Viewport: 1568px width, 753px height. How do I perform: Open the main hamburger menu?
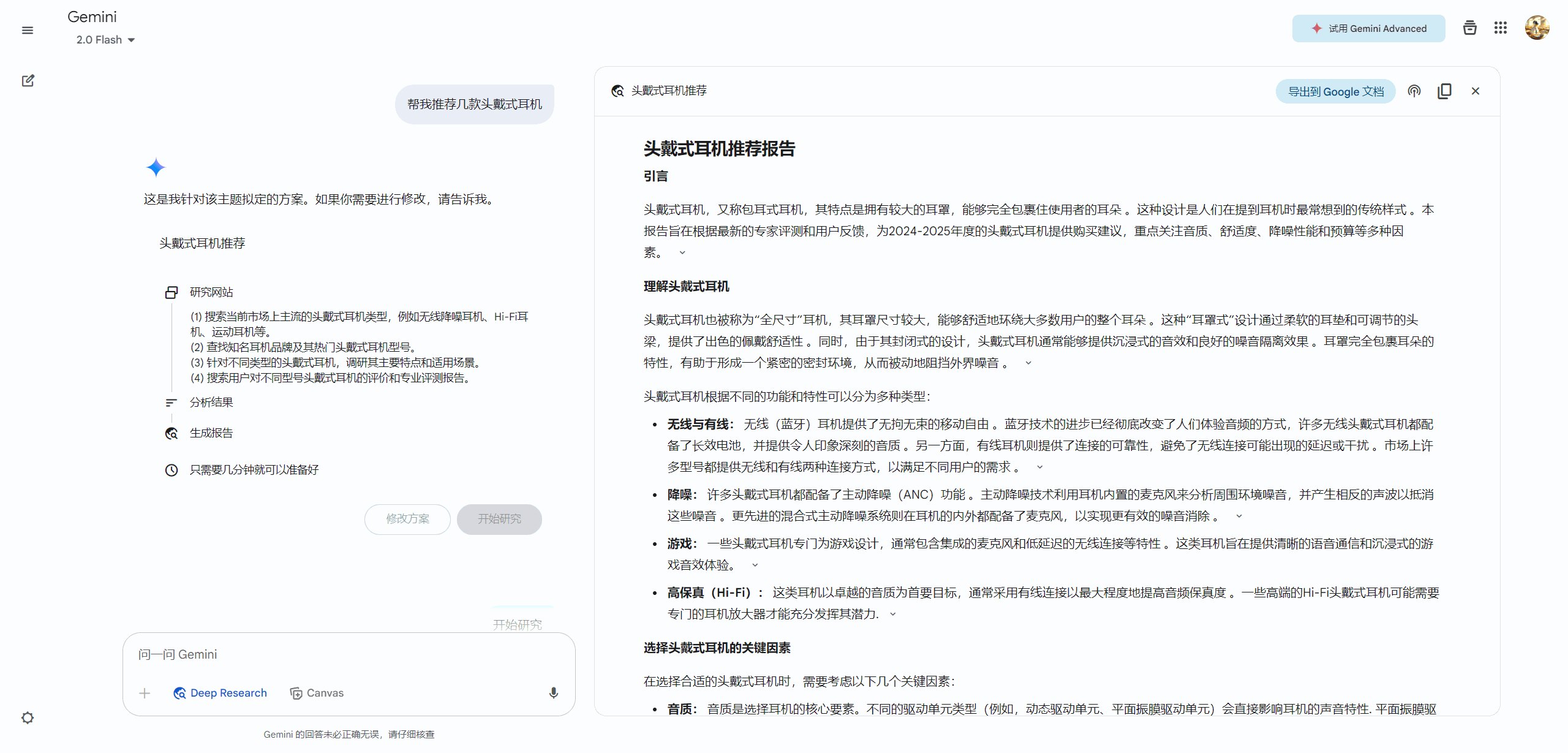coord(28,30)
